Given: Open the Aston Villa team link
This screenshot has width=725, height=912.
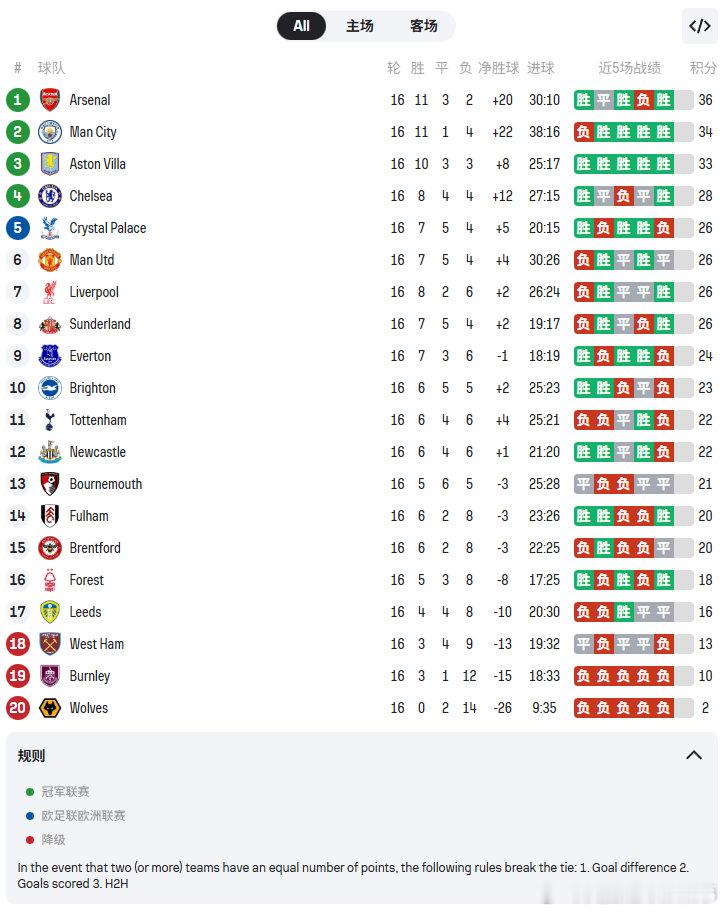Looking at the screenshot, I should [x=97, y=164].
